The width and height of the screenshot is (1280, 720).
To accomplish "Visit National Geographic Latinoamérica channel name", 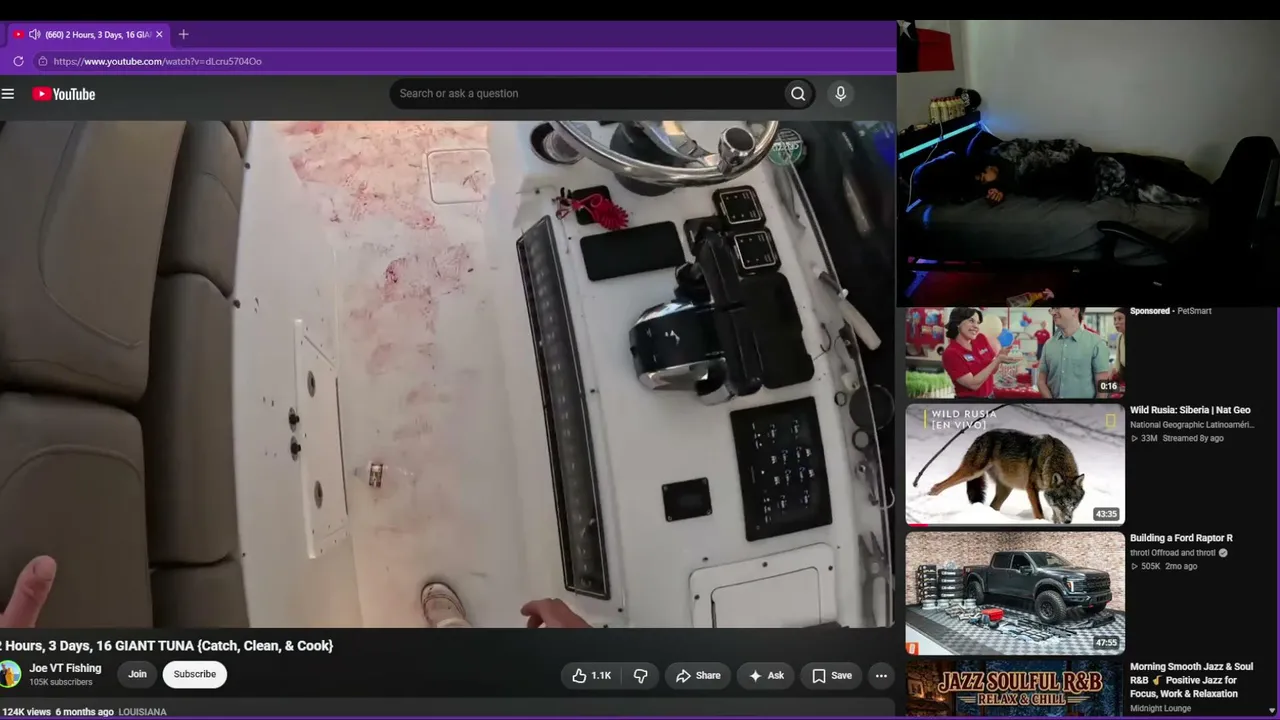I will tap(1190, 425).
